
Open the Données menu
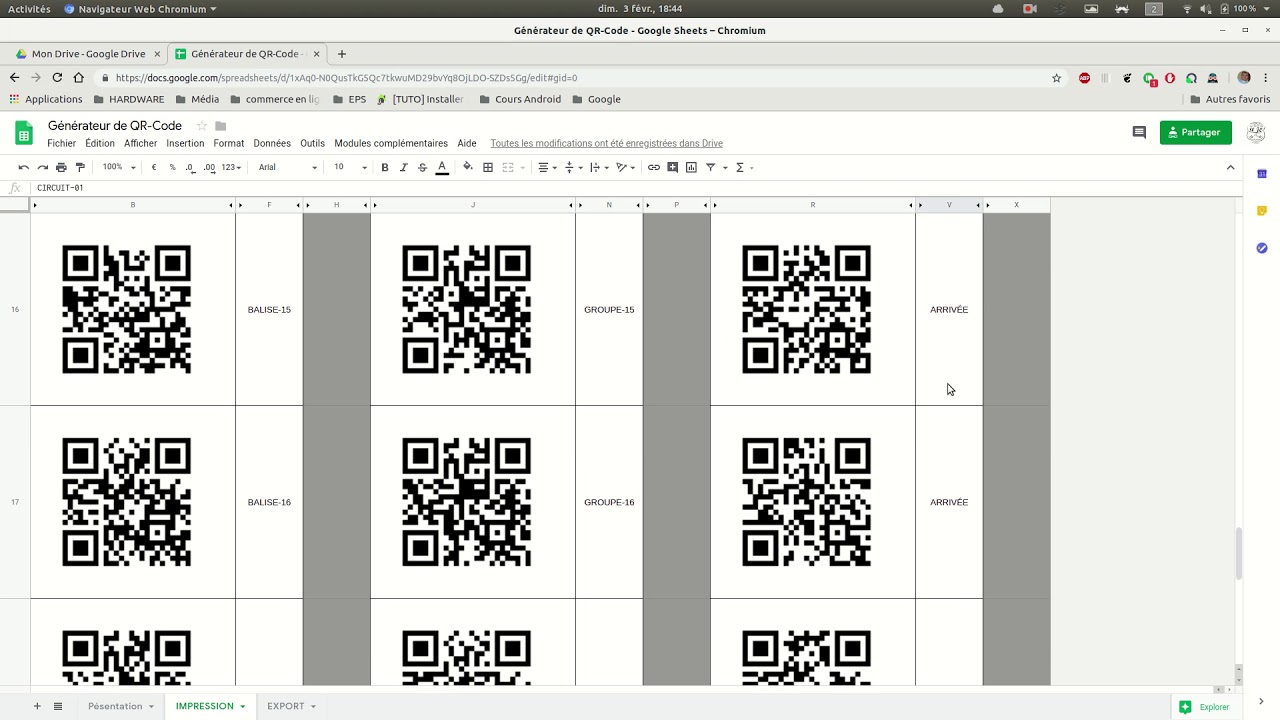coord(272,143)
